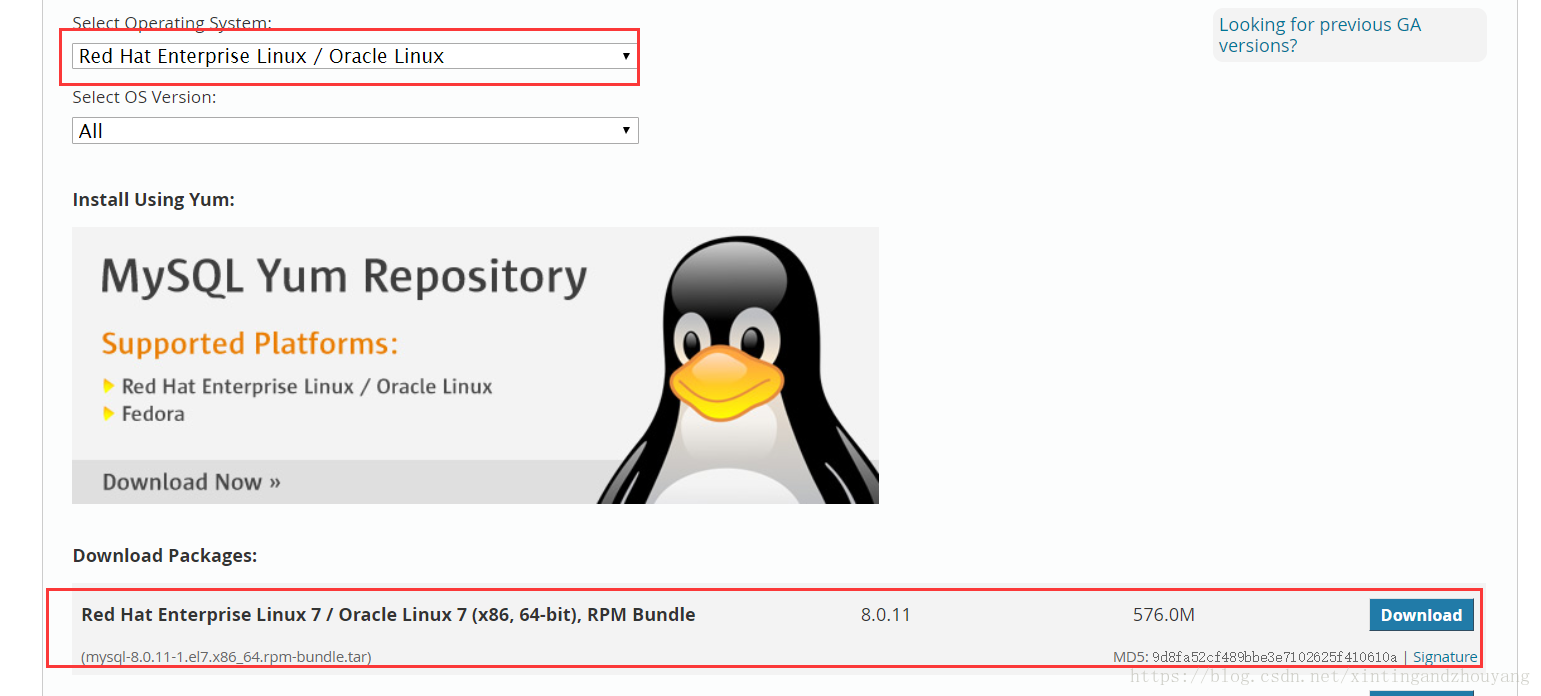Open the Select OS Version dropdown

point(355,131)
